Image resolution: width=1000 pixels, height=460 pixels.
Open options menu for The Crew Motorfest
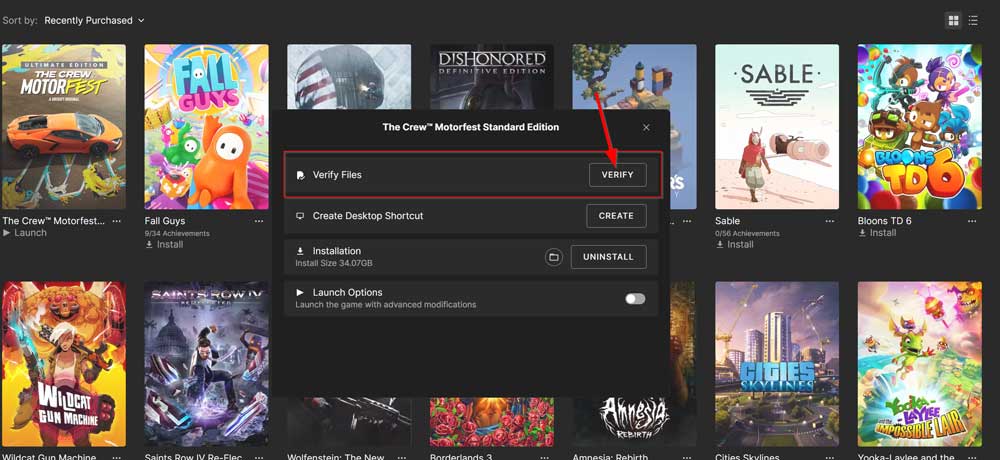click(x=116, y=221)
